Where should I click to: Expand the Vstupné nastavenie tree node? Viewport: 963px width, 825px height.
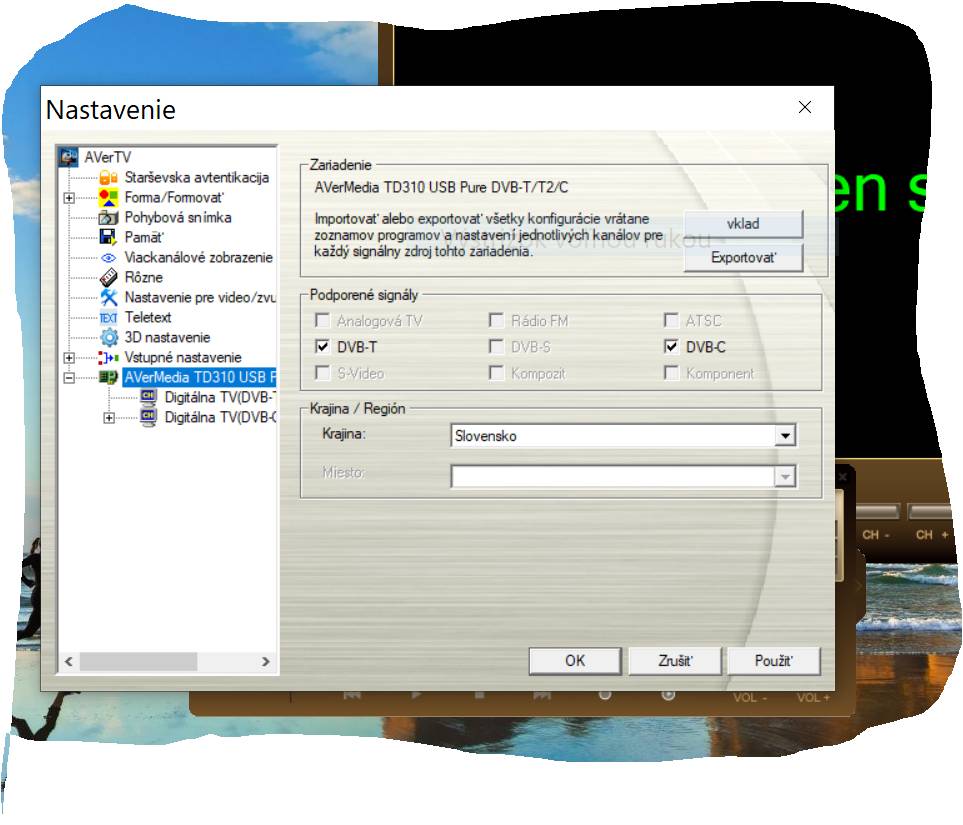(69, 358)
